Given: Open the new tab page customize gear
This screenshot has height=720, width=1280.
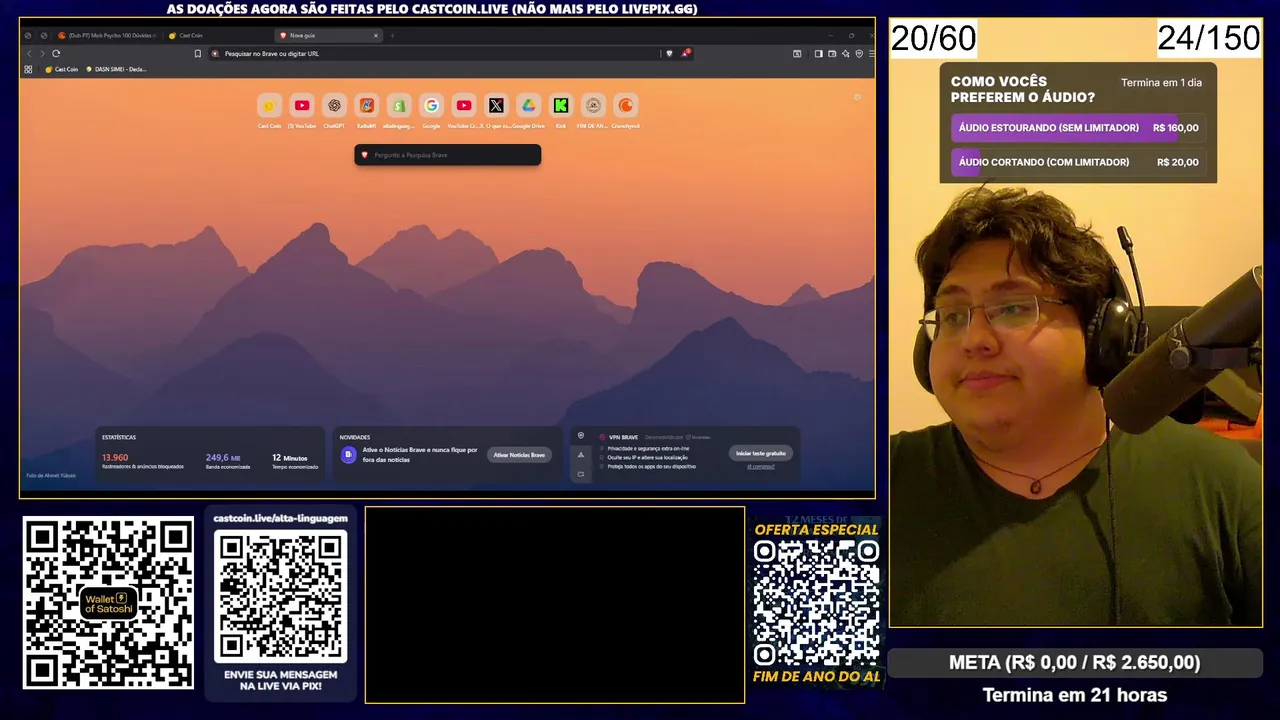Looking at the screenshot, I should [x=857, y=97].
